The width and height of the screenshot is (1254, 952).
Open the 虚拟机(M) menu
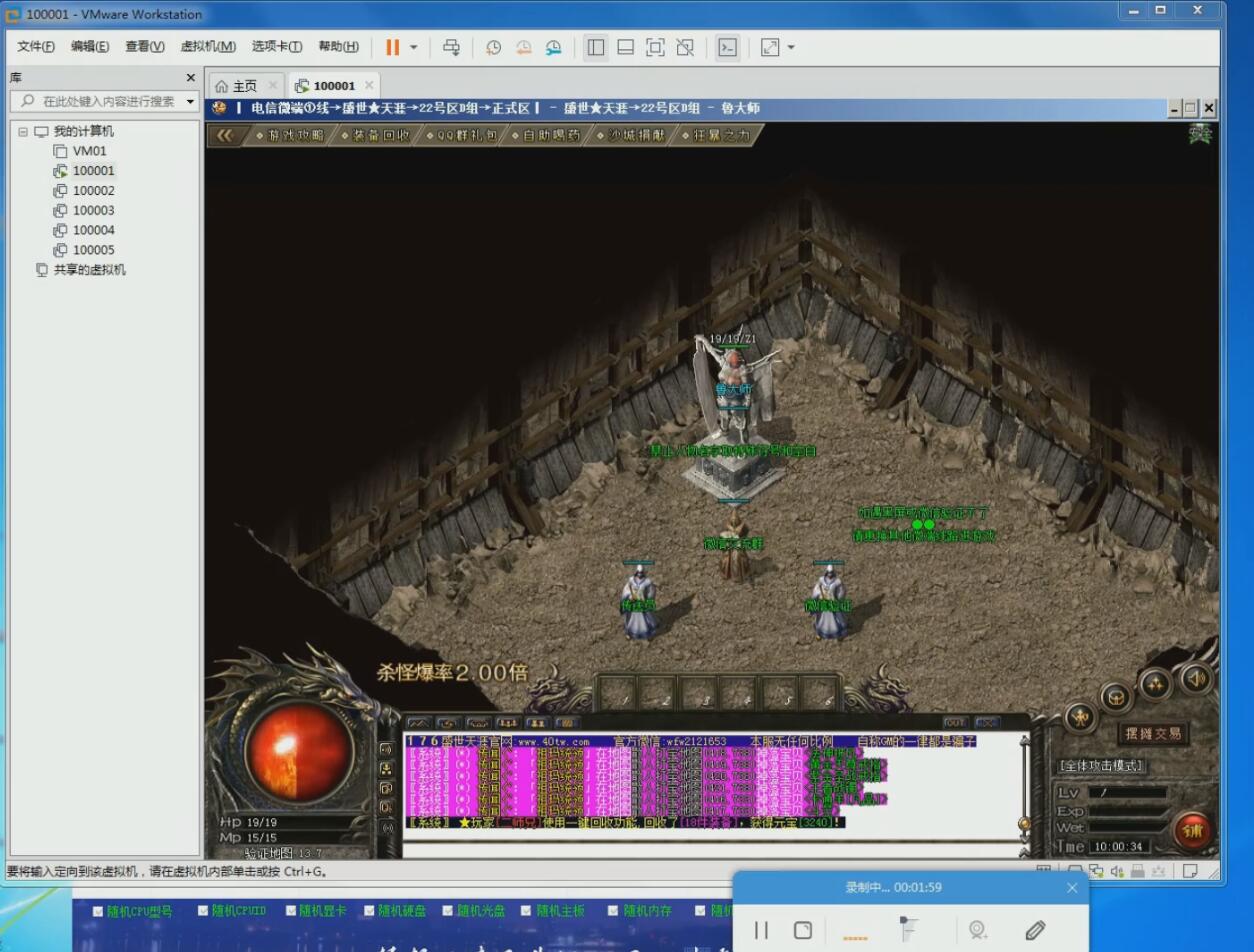click(208, 47)
